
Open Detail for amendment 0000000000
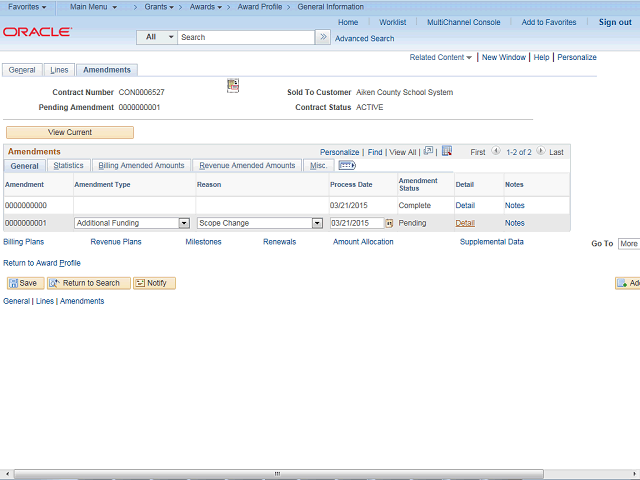click(x=465, y=205)
